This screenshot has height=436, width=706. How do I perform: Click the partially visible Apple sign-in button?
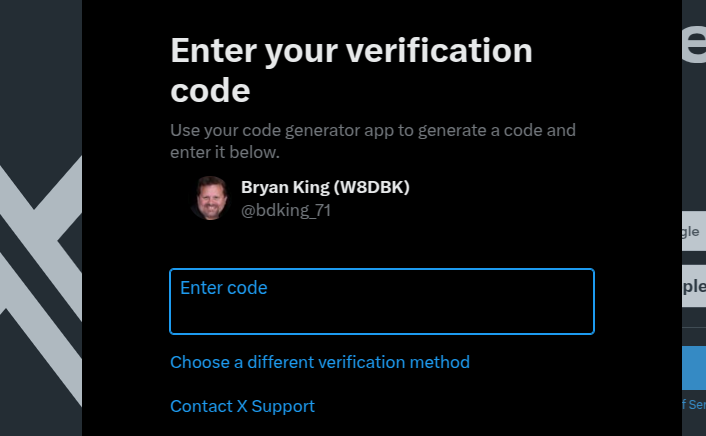(x=693, y=286)
